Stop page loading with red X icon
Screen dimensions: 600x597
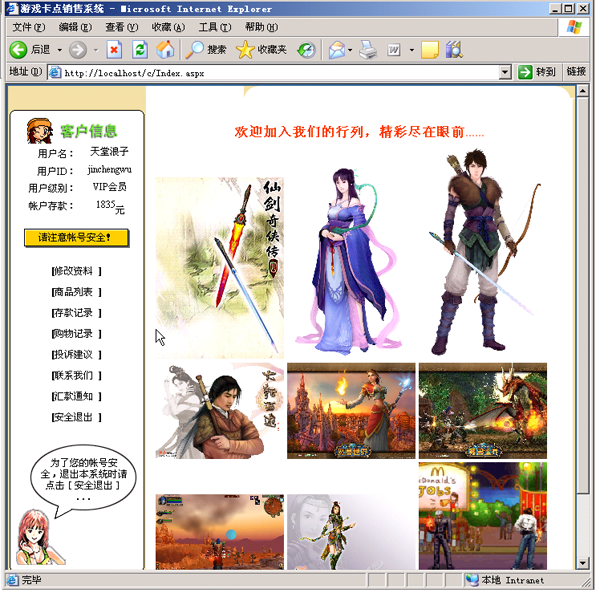114,50
